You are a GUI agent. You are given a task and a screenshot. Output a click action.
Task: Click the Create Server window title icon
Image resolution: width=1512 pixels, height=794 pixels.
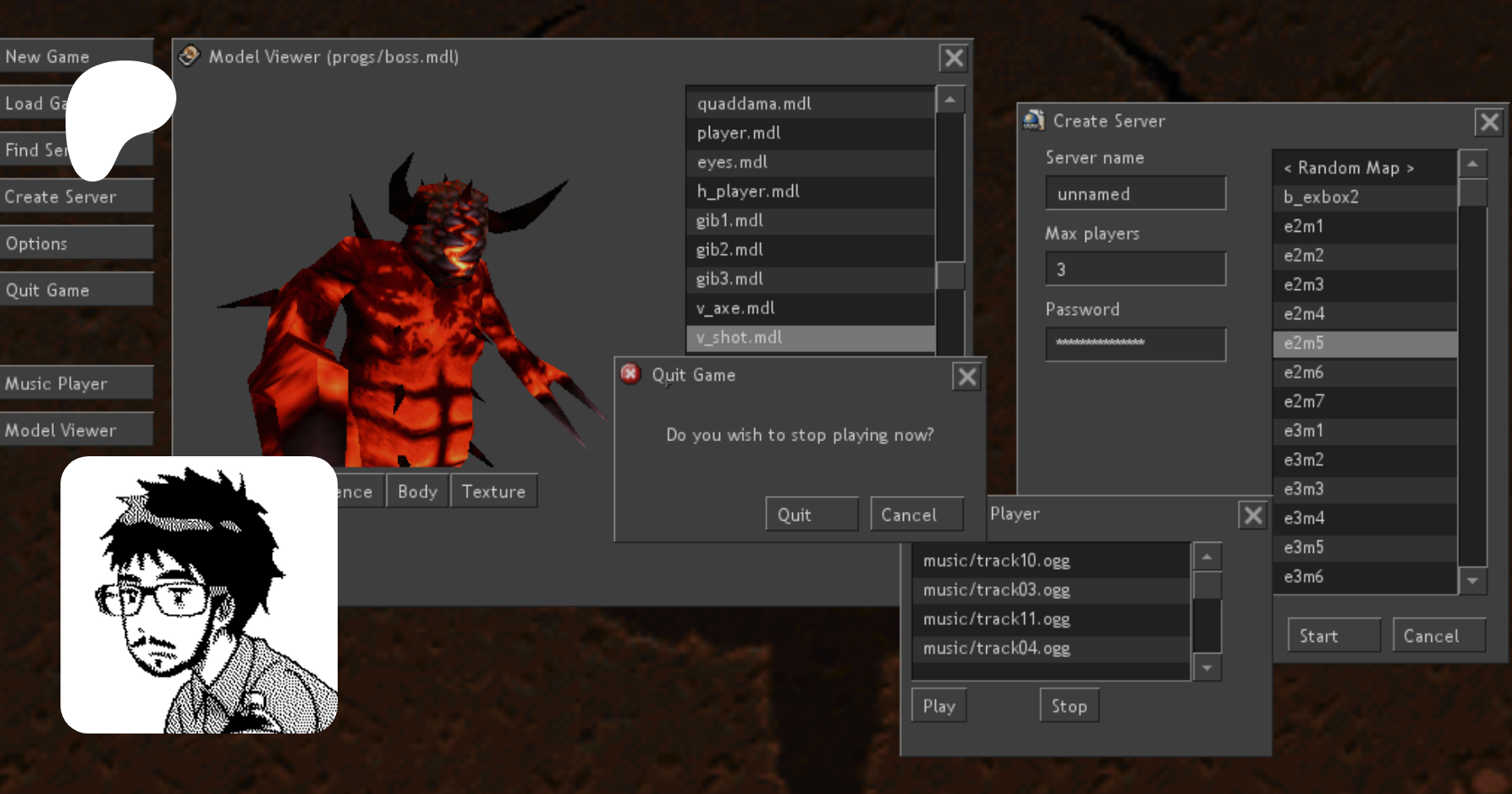pos(1033,120)
